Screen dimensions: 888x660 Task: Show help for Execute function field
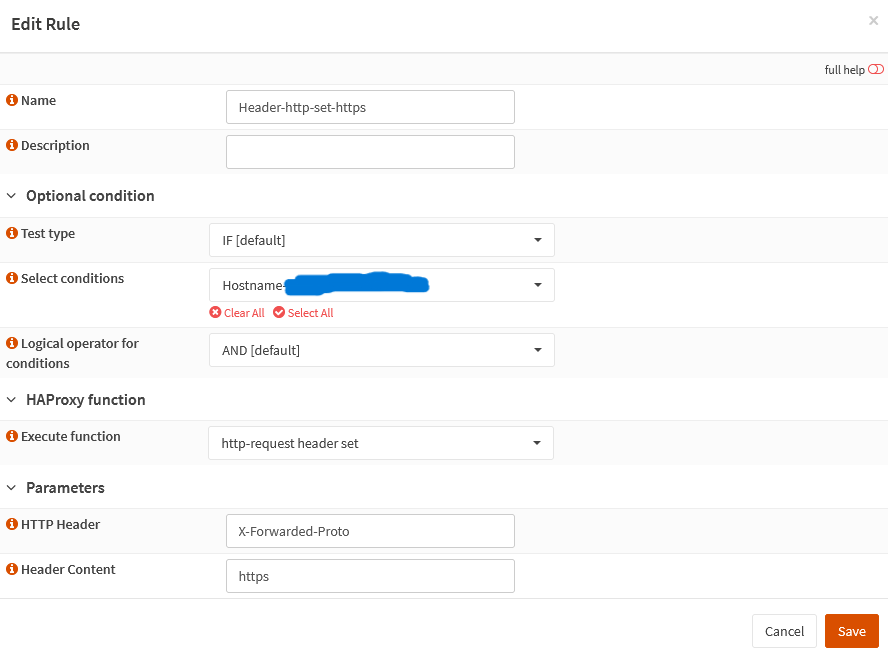click(x=12, y=437)
